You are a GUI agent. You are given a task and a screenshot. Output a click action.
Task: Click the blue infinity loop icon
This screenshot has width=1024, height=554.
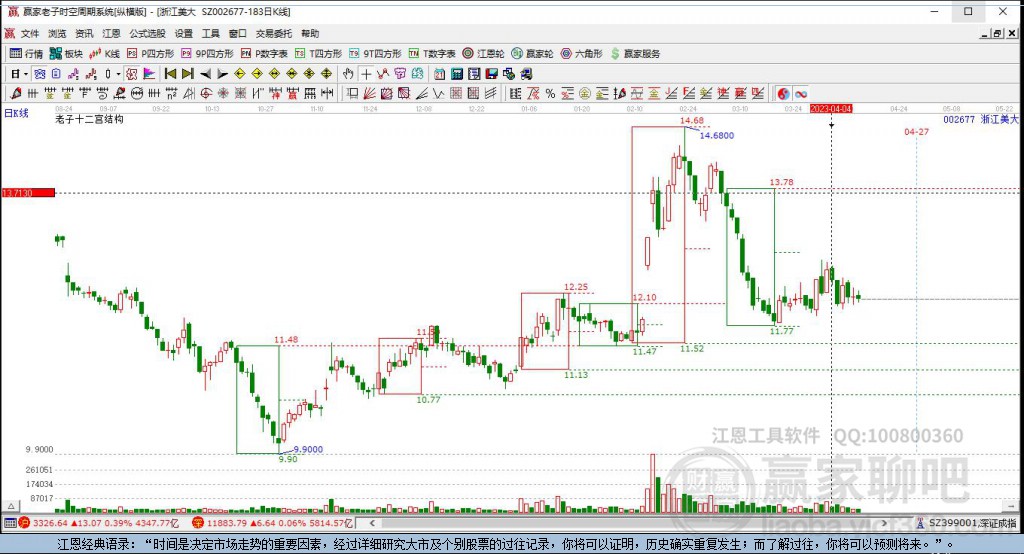pos(801,93)
